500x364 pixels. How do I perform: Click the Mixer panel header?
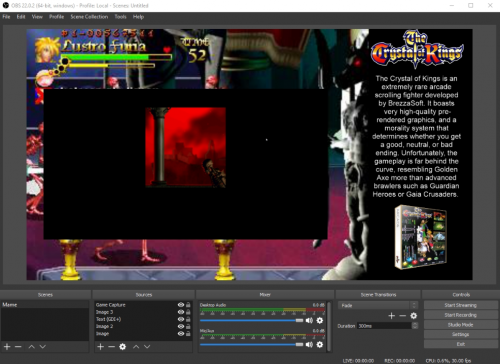point(265,295)
